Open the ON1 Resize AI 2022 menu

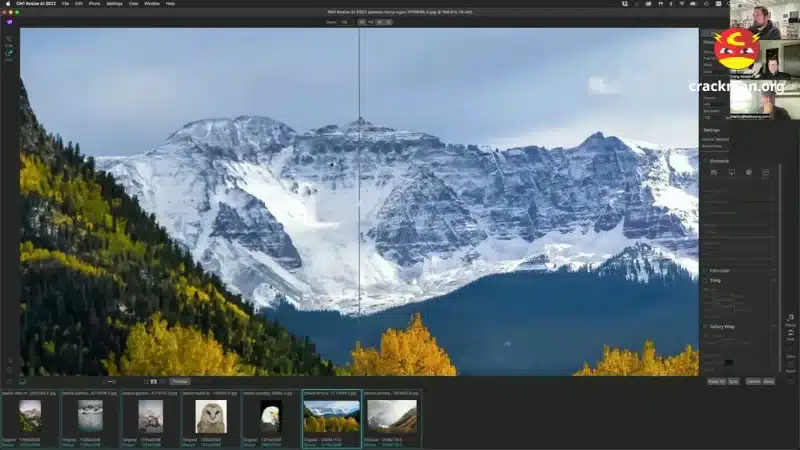[x=36, y=4]
